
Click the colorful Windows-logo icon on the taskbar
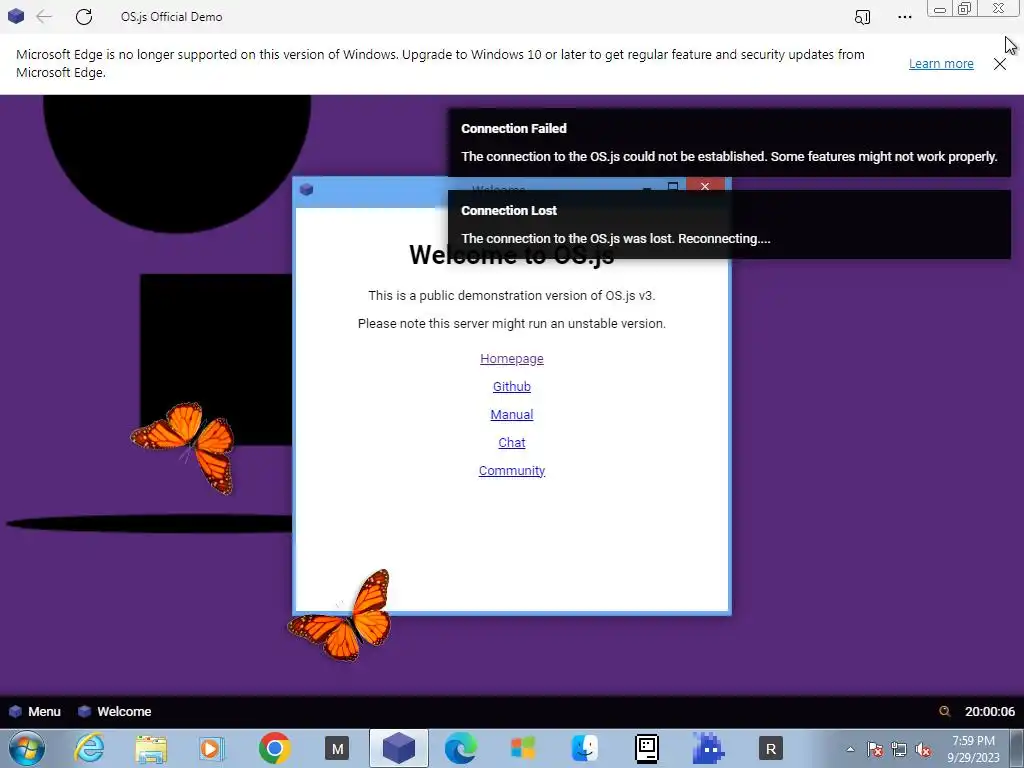point(522,748)
